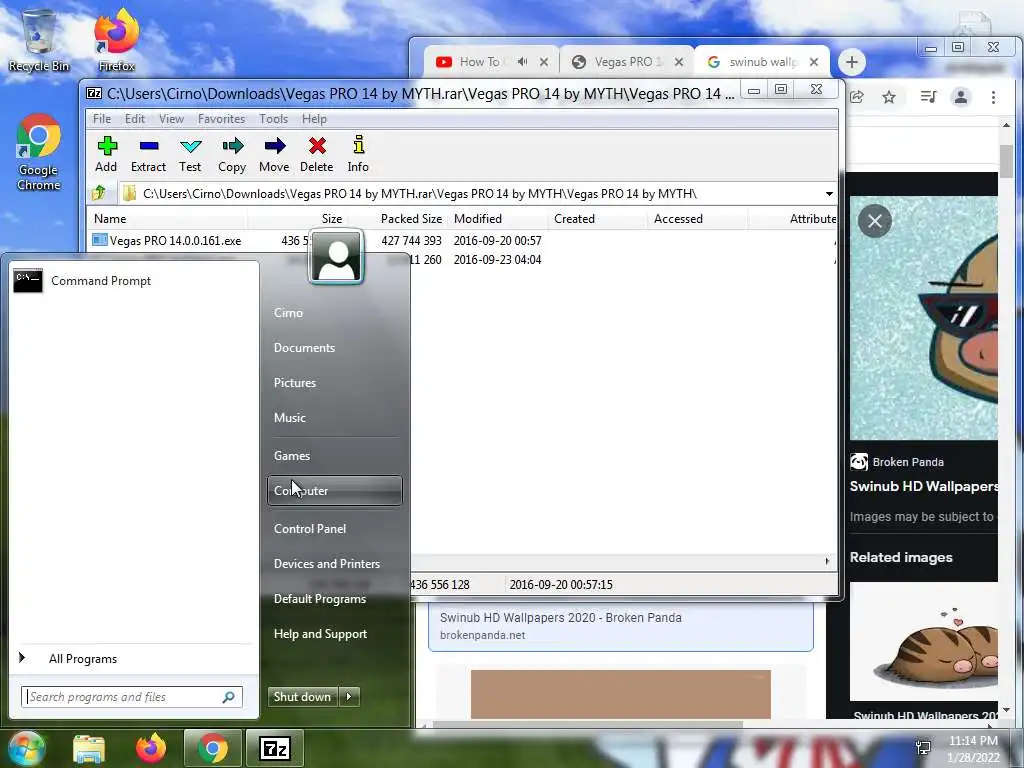Open the Edit menu in 7-Zip
The height and width of the screenshot is (768, 1024).
(135, 119)
